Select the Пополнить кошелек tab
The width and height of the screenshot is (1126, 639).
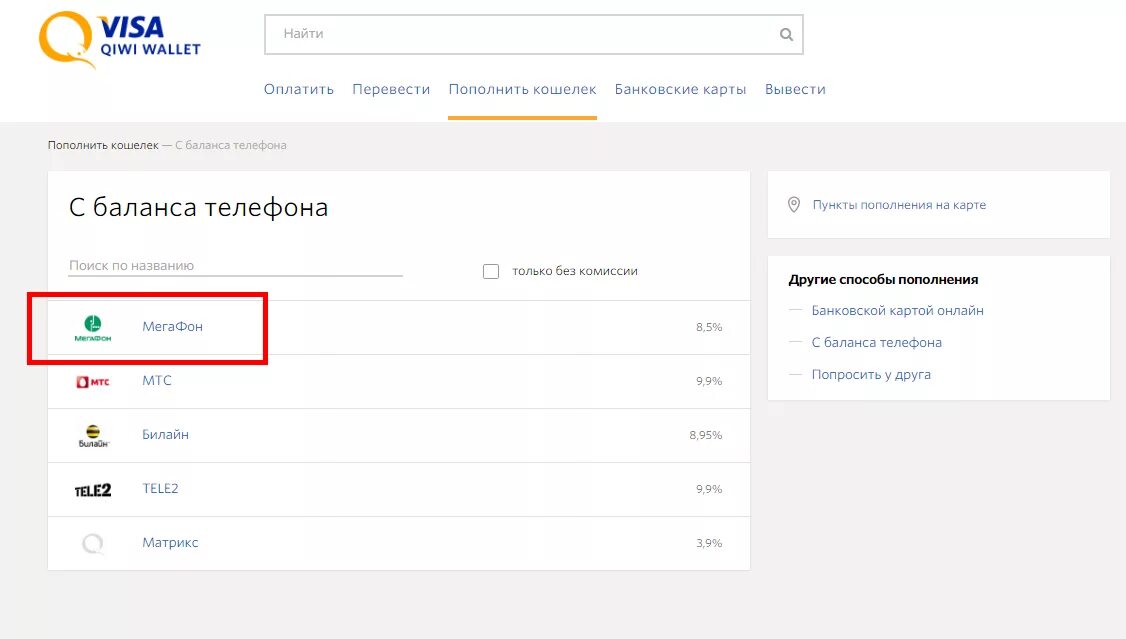tap(522, 89)
